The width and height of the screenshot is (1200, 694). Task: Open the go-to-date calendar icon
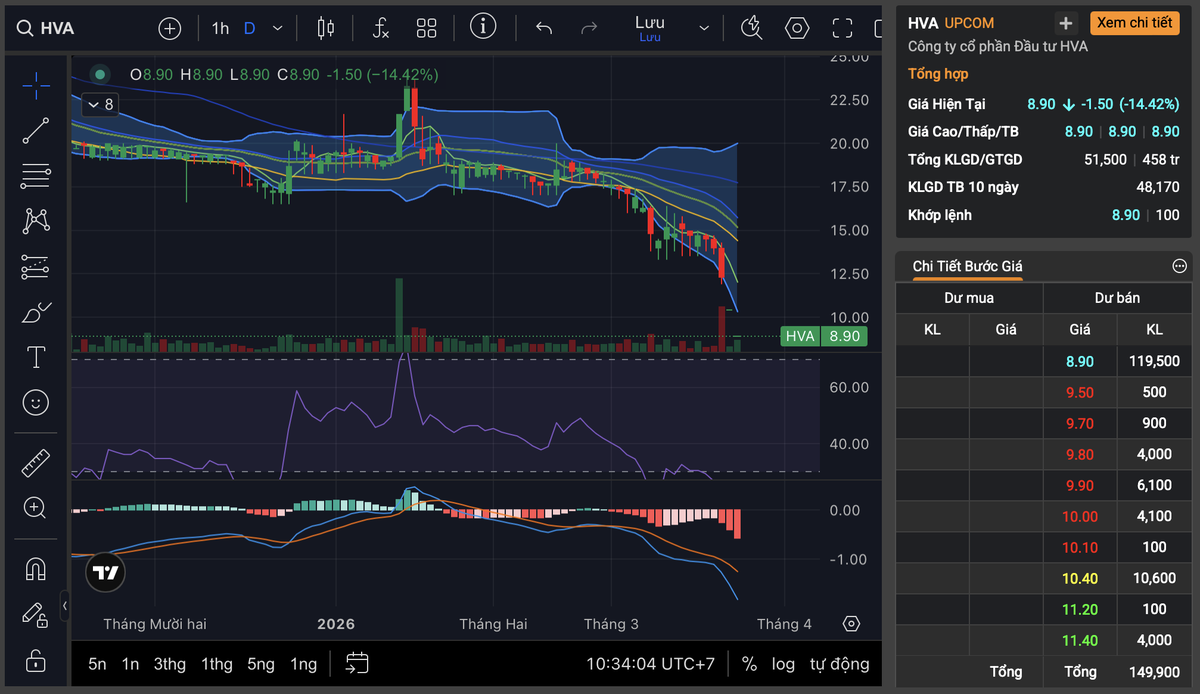[x=357, y=663]
